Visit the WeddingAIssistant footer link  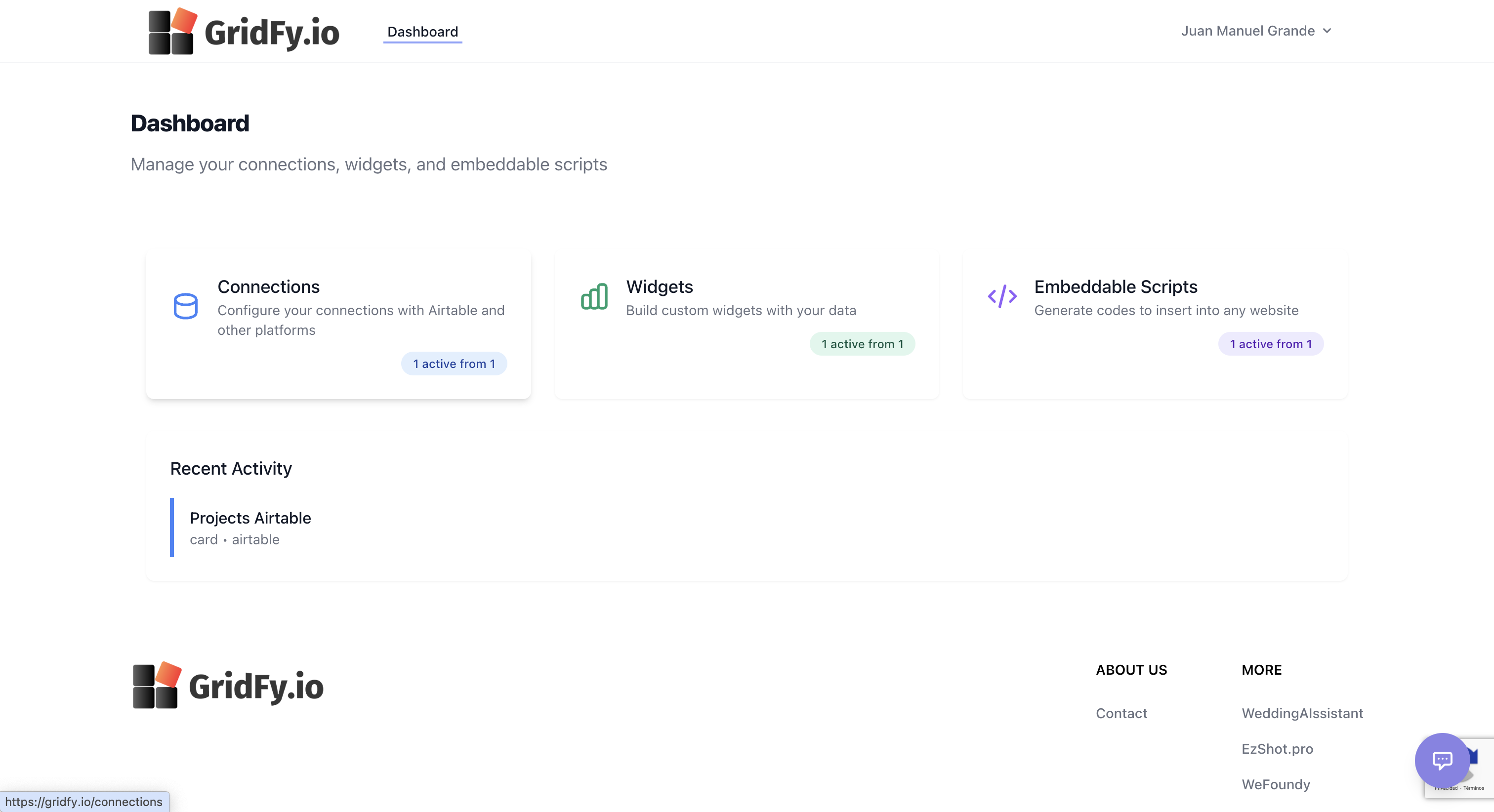click(x=1302, y=713)
